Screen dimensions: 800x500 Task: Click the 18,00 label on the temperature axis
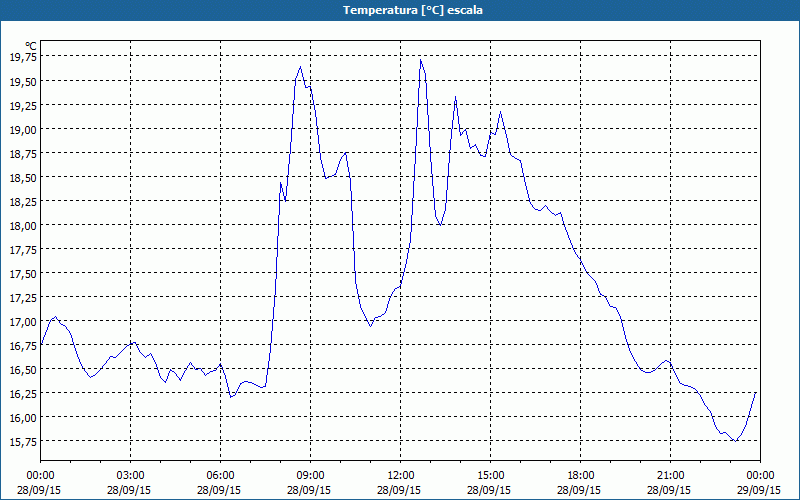click(x=21, y=226)
